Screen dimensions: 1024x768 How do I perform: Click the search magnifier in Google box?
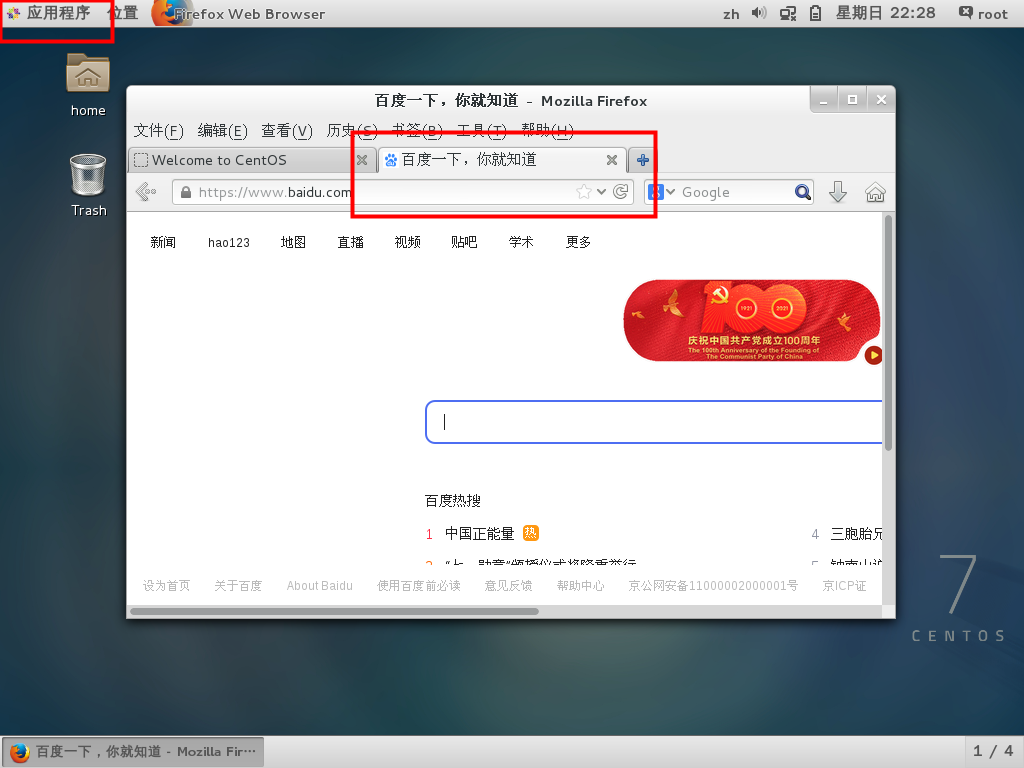(803, 192)
